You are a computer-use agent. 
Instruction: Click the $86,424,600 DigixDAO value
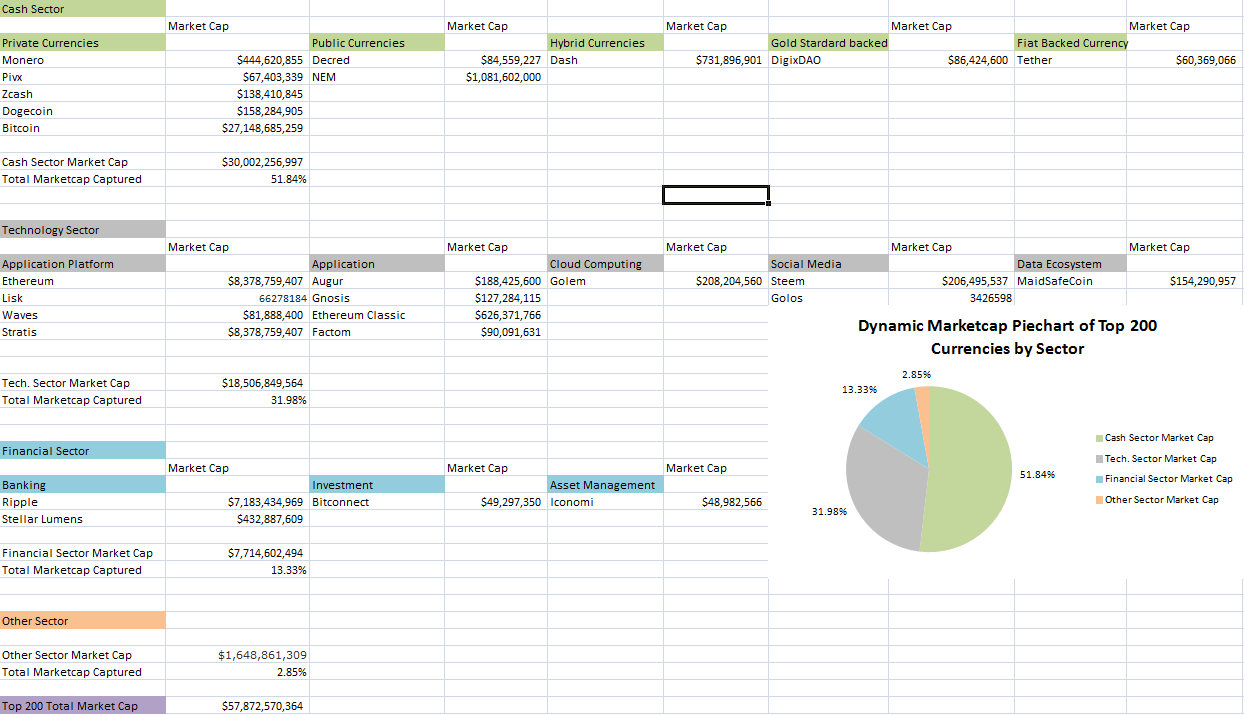[951, 60]
